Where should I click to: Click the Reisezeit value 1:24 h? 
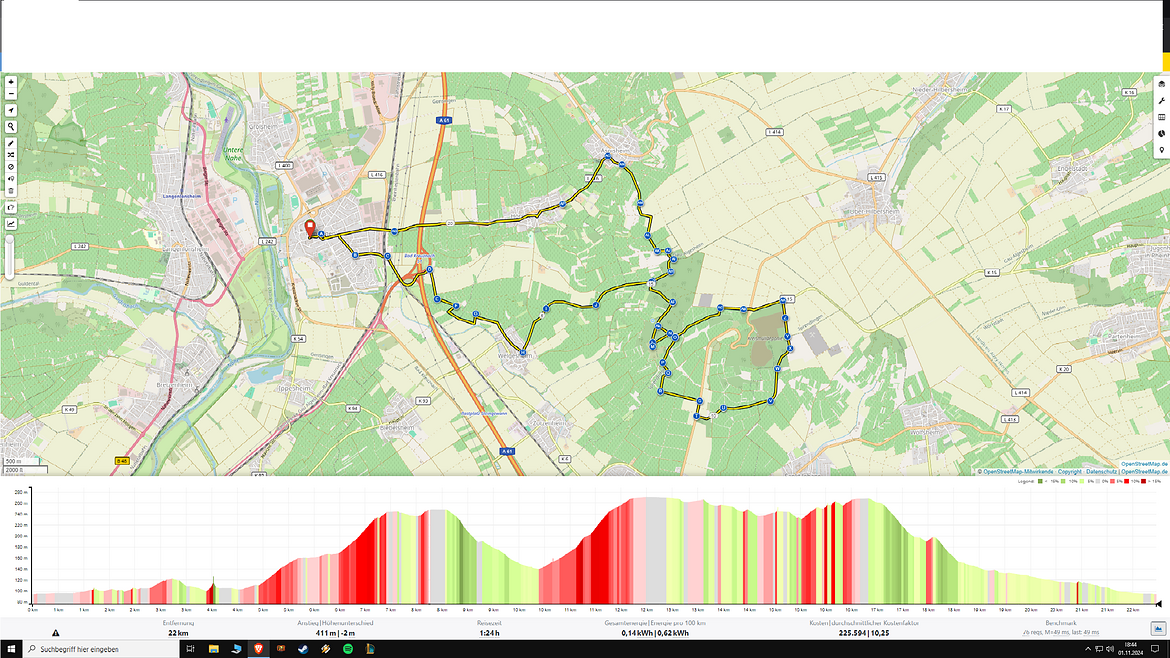[x=489, y=633]
